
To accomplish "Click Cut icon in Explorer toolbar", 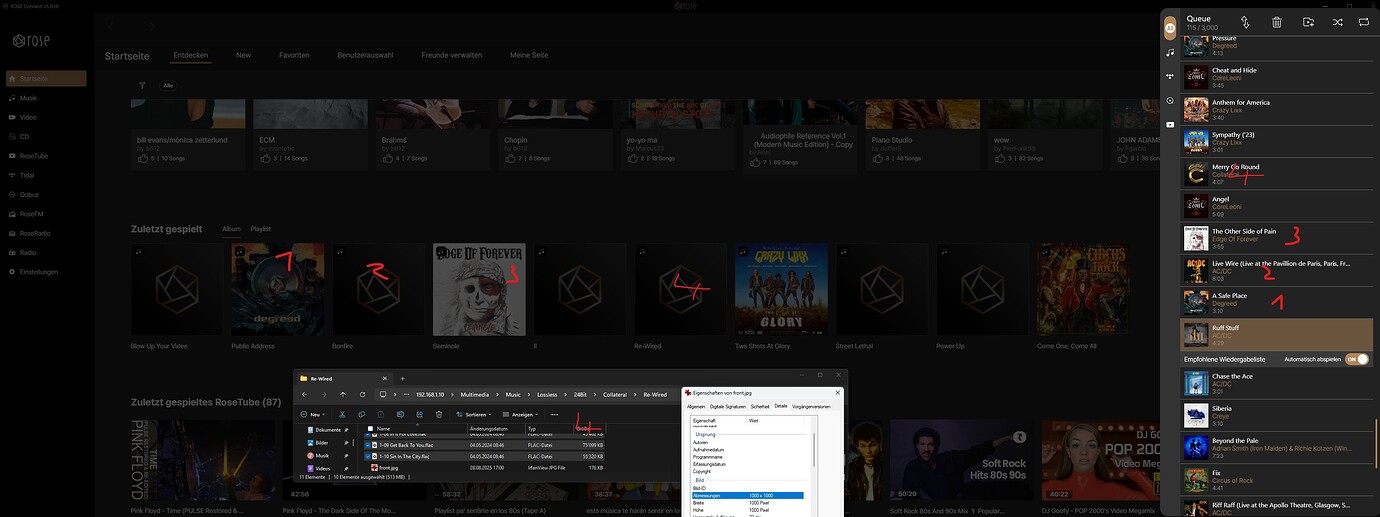I will (342, 414).
